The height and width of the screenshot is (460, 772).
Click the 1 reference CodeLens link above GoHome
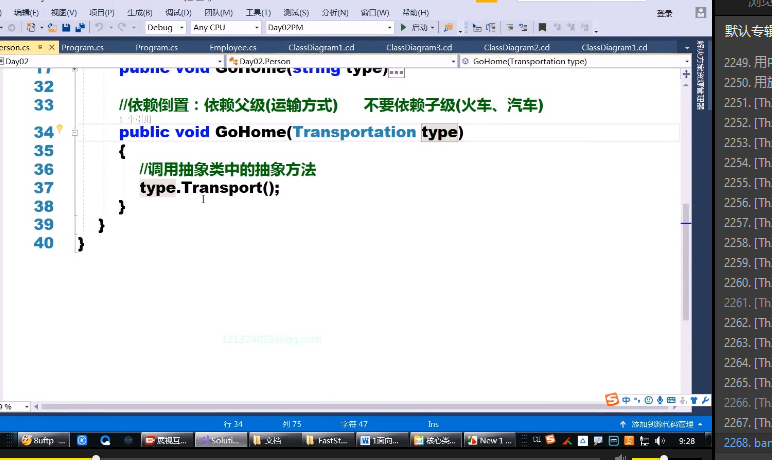point(135,119)
